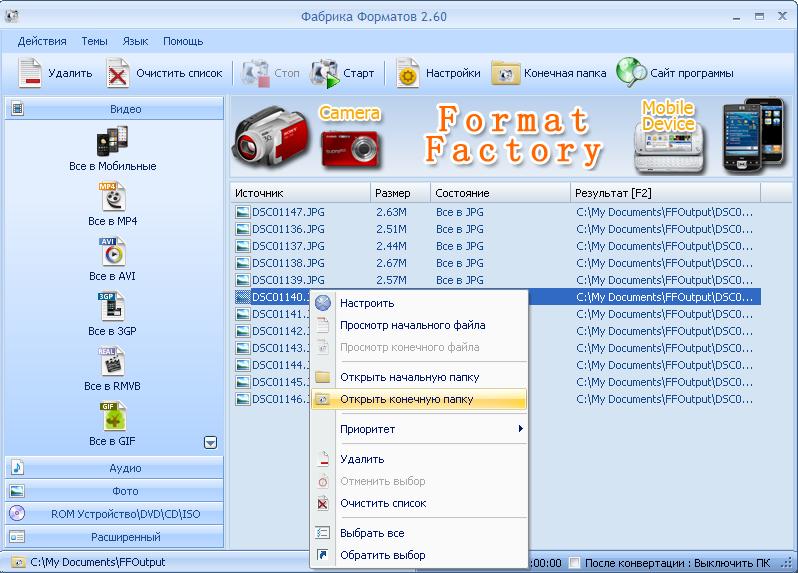
Task: Expand the ROM Устройство\DVD\CD\ISO section
Action: pyautogui.click(x=115, y=513)
